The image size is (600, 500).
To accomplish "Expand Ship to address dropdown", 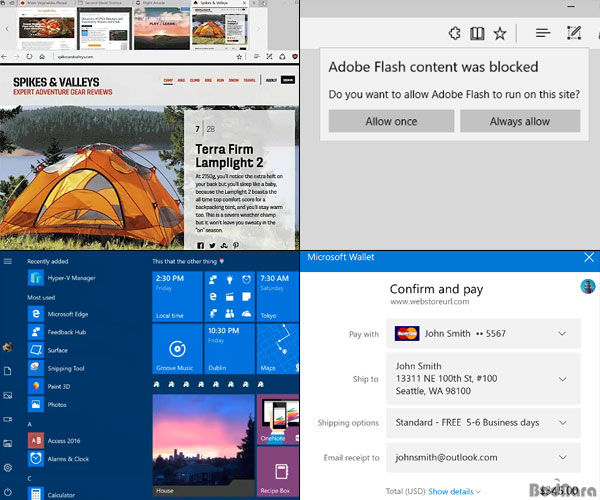I will coord(483,379).
